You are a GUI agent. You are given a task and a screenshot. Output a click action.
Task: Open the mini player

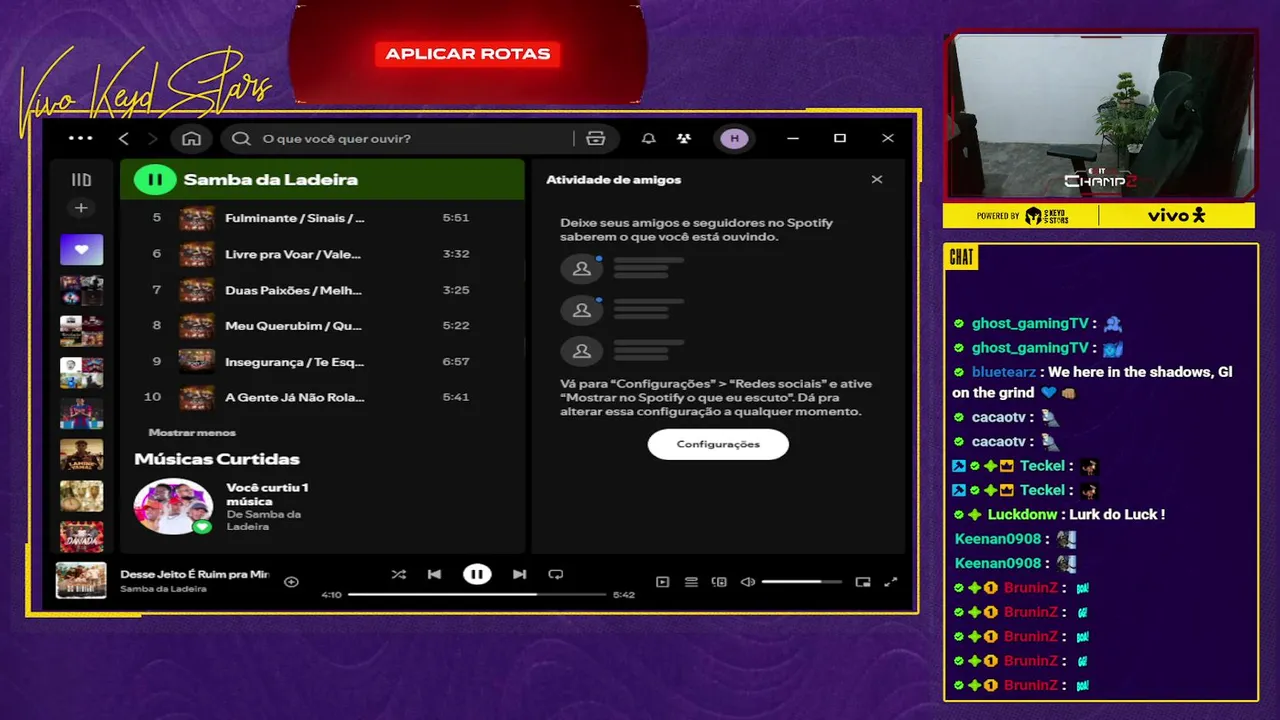(862, 582)
